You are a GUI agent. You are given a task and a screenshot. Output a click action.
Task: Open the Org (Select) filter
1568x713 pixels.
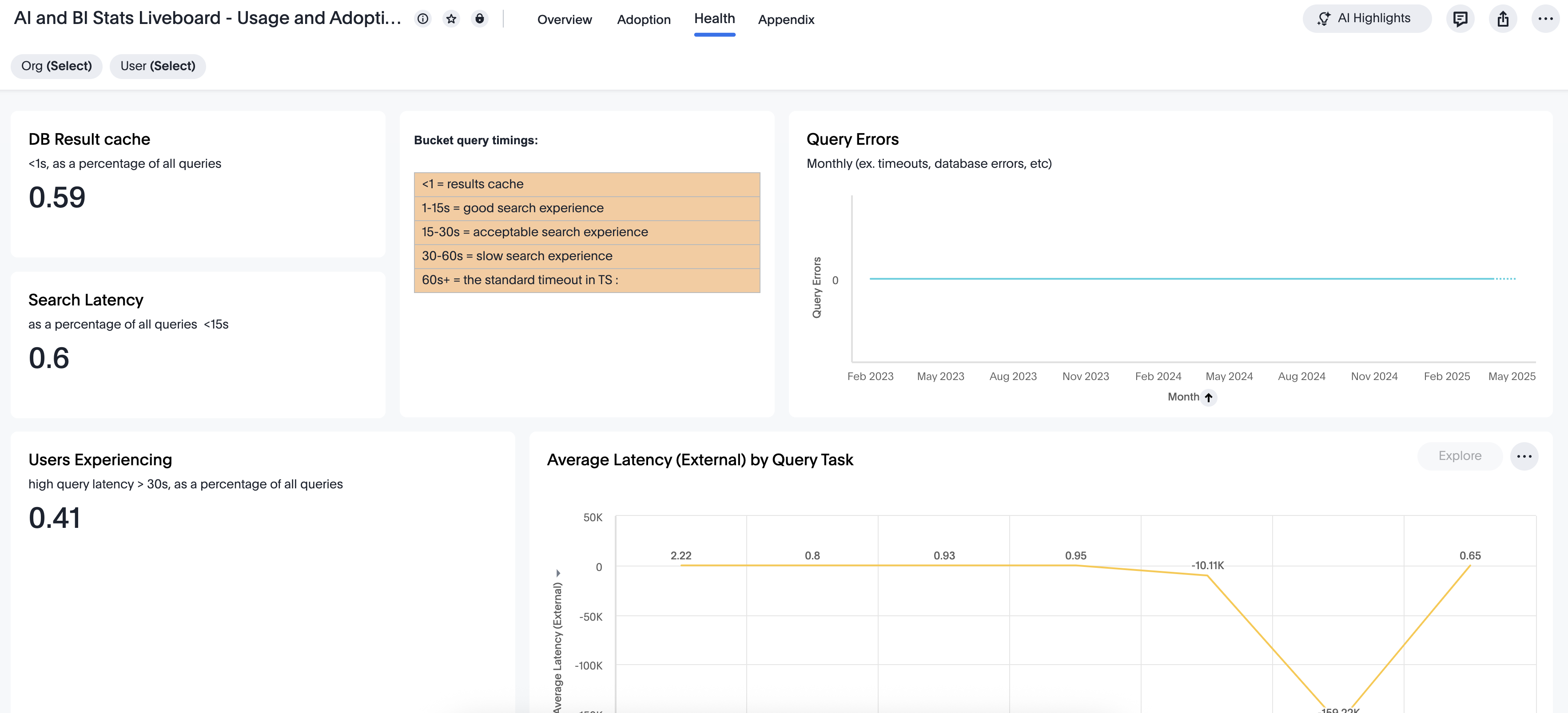tap(56, 66)
